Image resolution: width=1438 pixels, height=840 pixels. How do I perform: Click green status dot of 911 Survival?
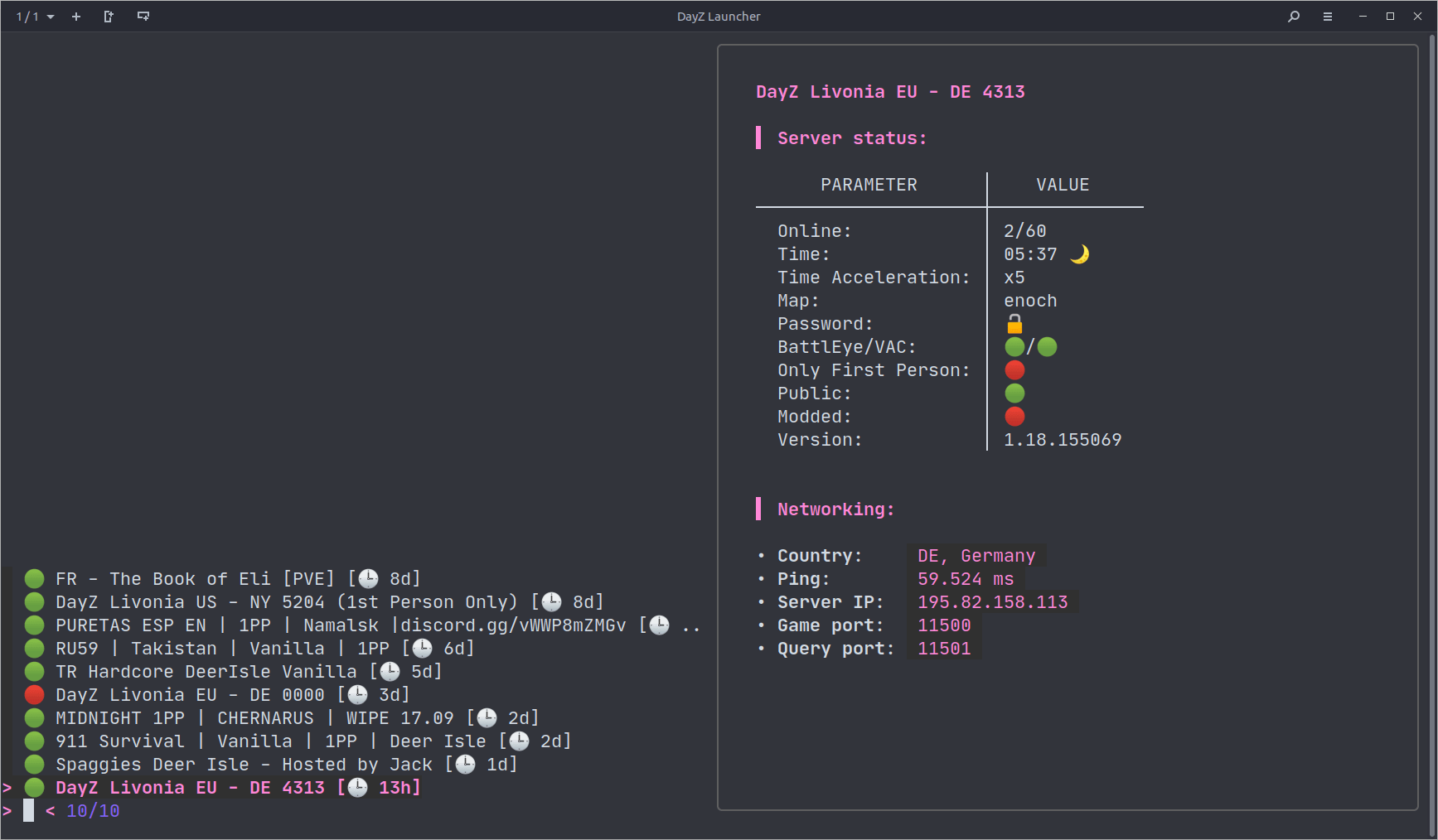coord(35,741)
